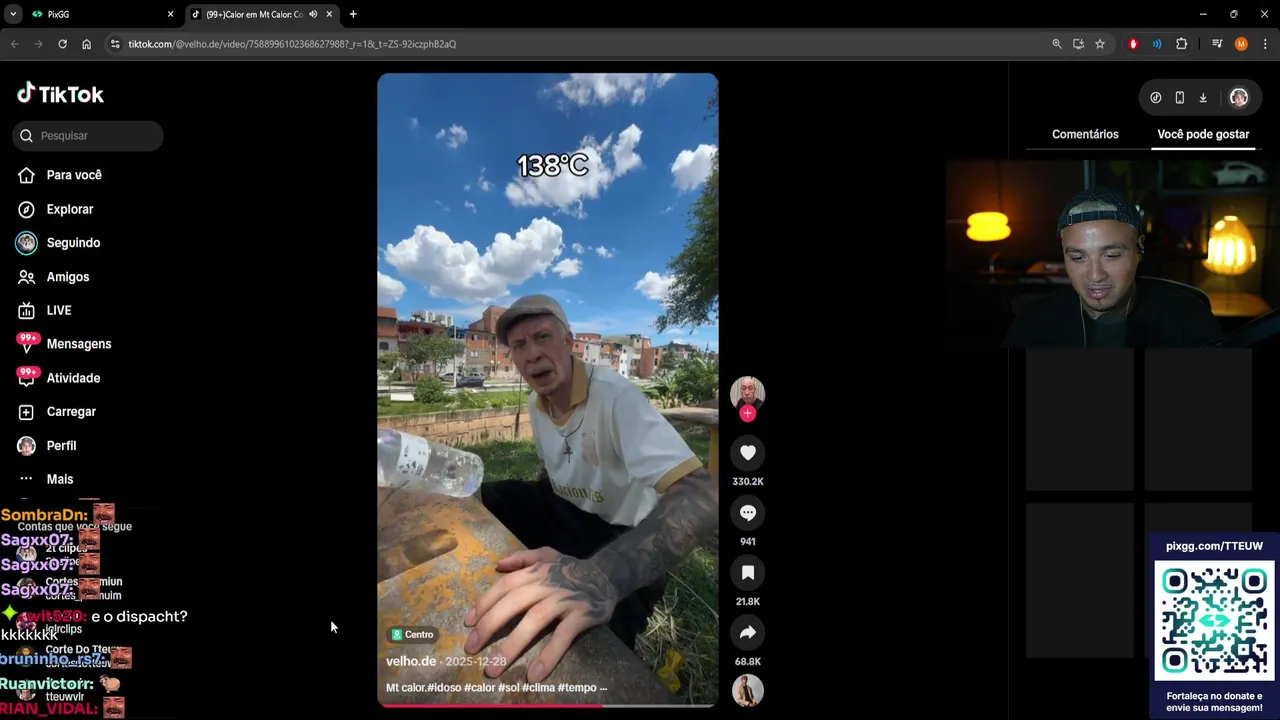Share the video with the arrow icon
1280x720 pixels.
[x=747, y=633]
